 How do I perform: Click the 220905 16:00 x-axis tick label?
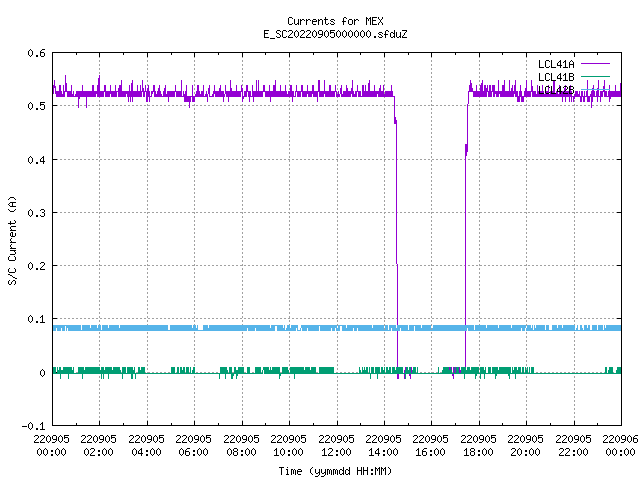tap(430, 445)
